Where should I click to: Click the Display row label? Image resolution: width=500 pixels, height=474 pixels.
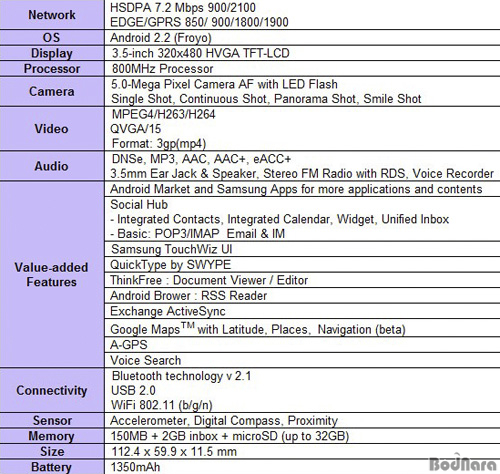point(52,53)
